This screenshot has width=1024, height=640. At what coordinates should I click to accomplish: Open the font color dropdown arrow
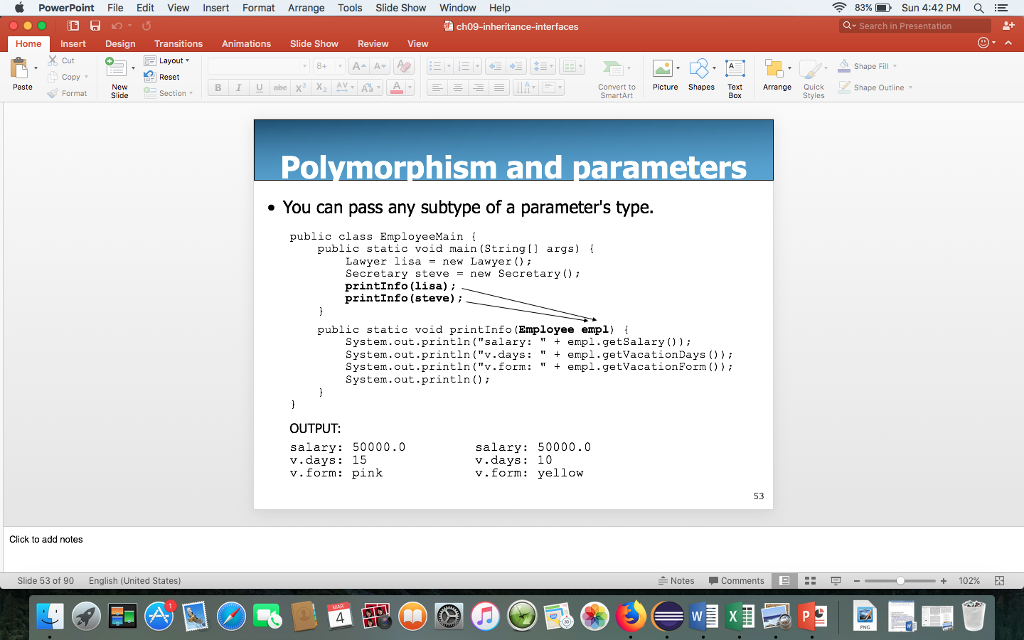pos(410,88)
